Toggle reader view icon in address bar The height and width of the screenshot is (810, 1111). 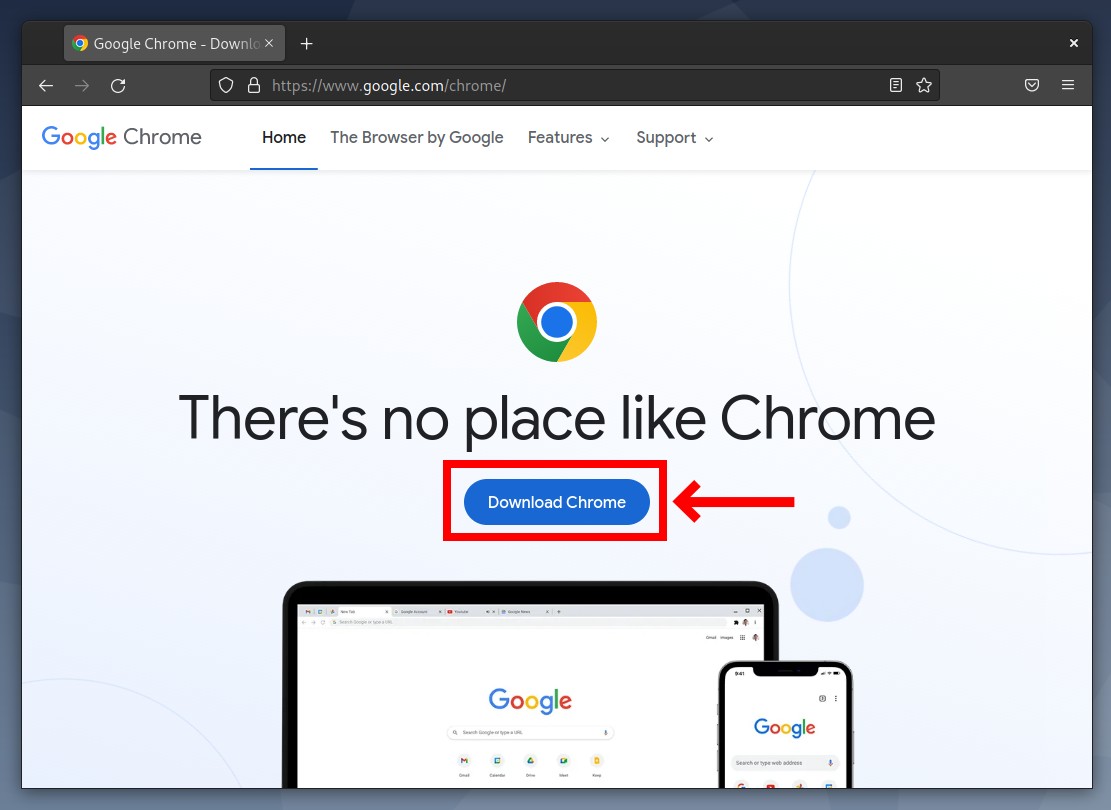[x=896, y=86]
